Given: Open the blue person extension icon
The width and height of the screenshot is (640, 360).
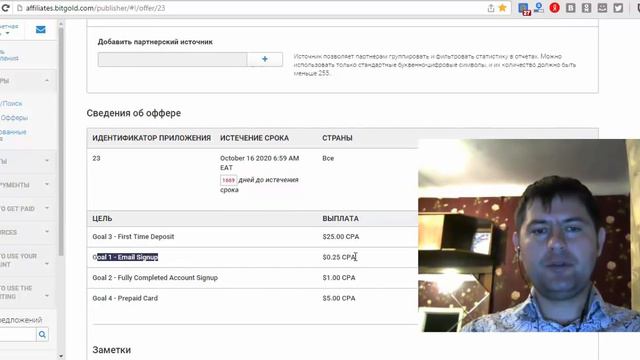Looking at the screenshot, I should (x=539, y=8).
